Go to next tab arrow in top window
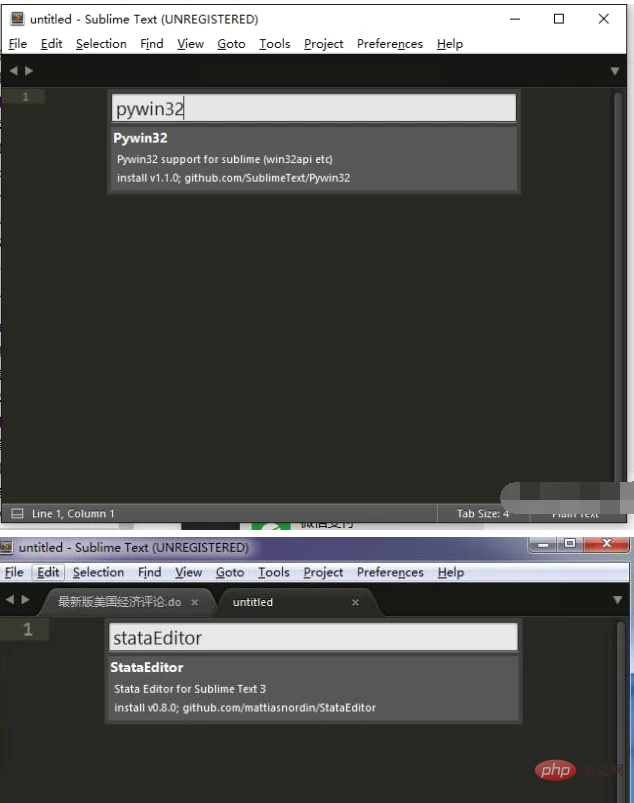634x803 pixels. [29, 71]
